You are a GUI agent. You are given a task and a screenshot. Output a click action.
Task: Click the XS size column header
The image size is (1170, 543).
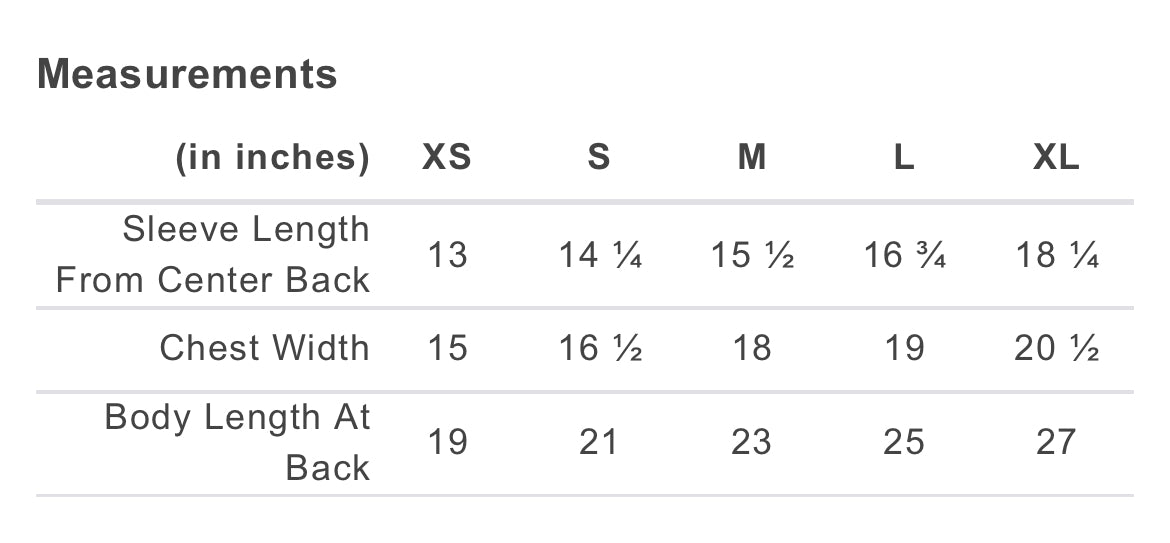446,157
